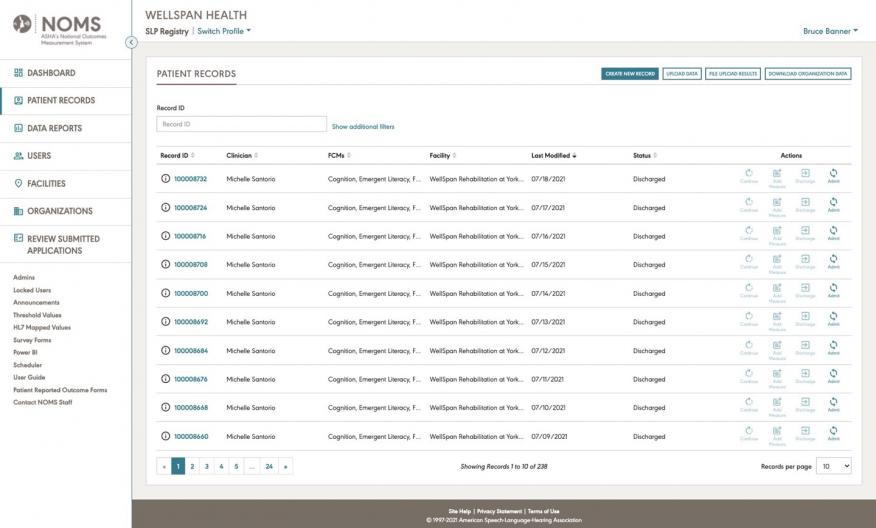Click Continue icon for record 100008700

click(x=748, y=291)
